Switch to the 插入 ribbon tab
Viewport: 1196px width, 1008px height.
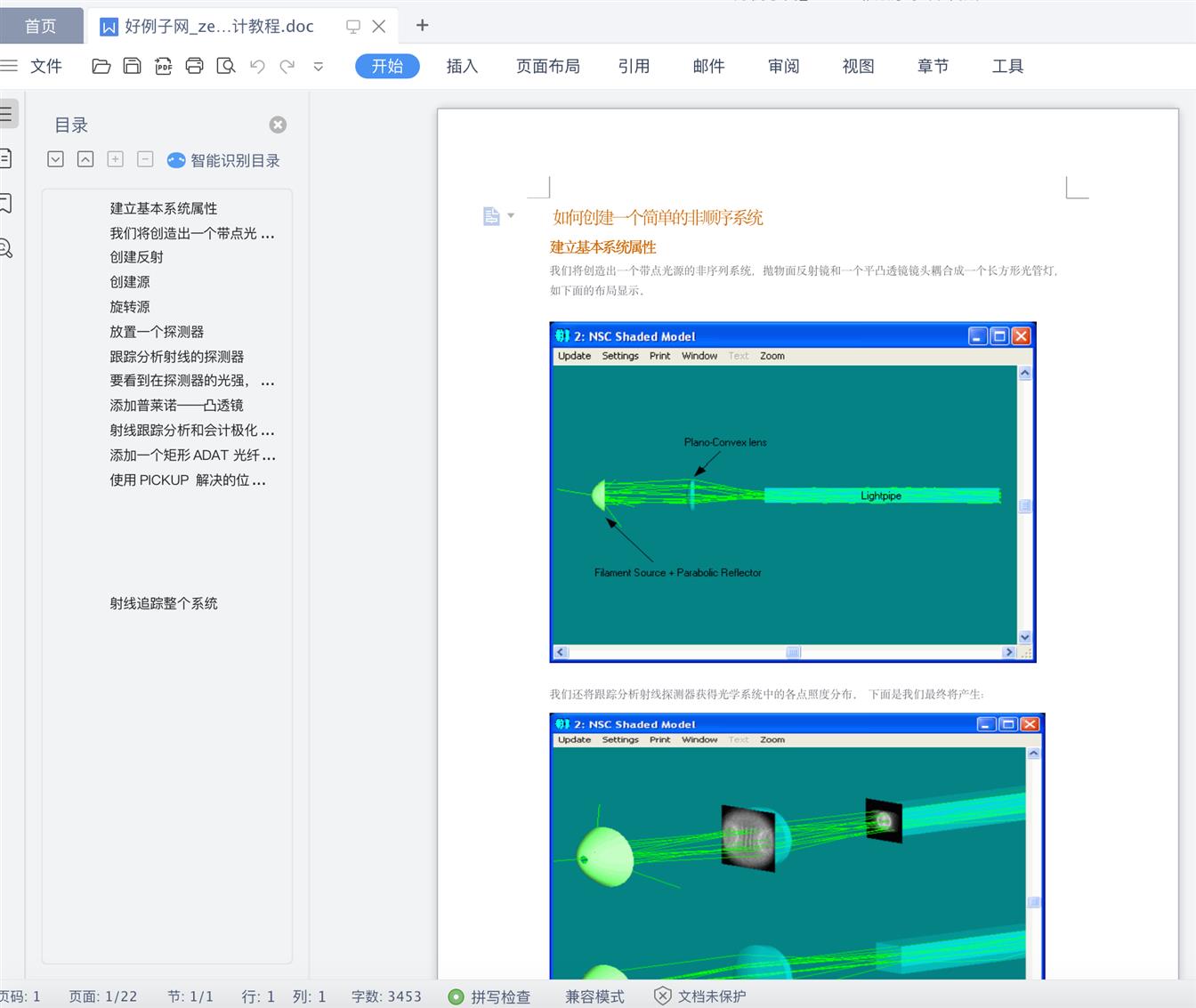(462, 66)
